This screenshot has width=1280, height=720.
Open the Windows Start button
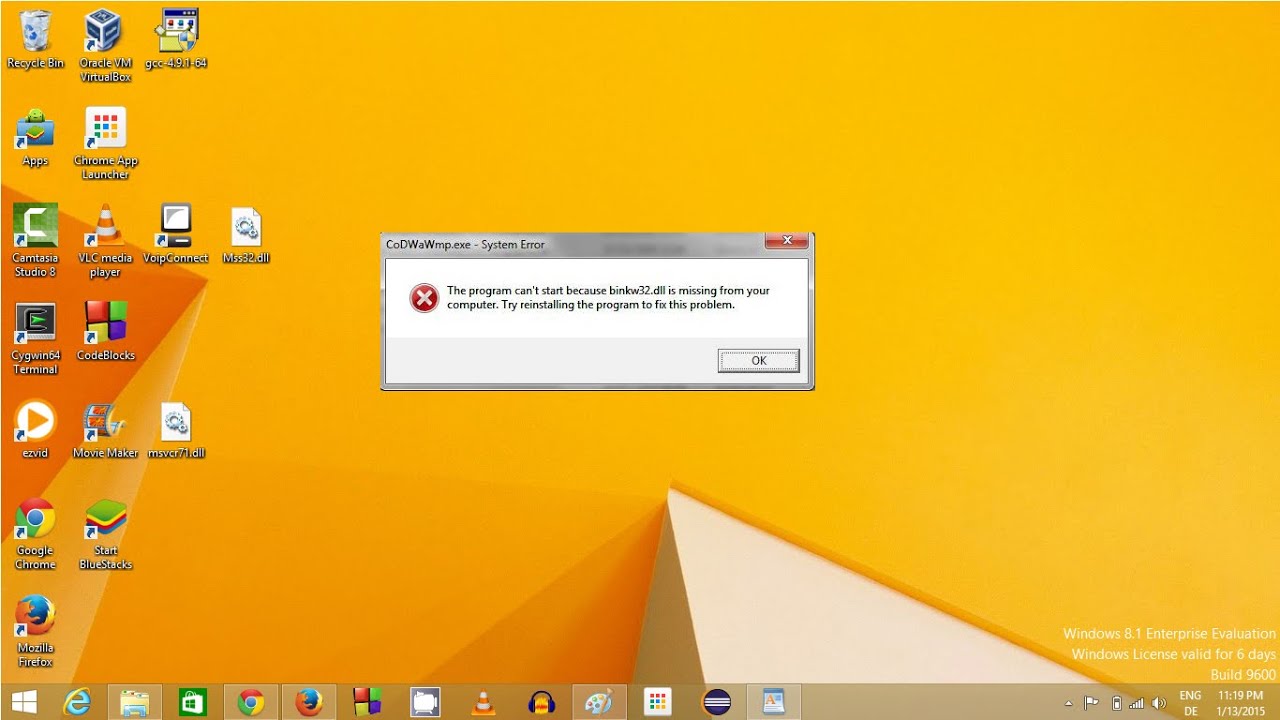[22, 702]
